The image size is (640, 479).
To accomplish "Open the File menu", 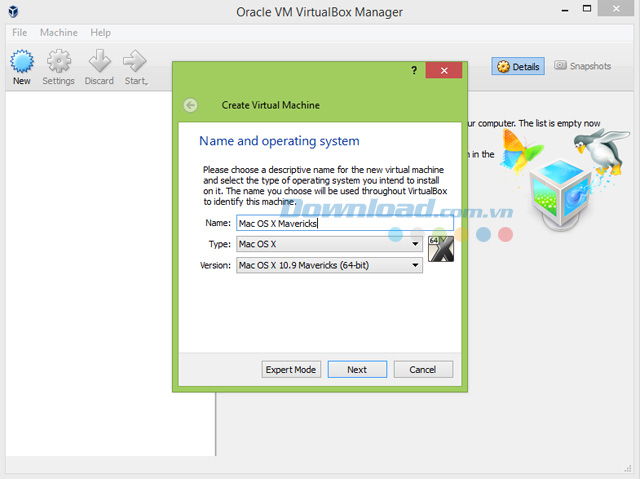I will [x=20, y=33].
